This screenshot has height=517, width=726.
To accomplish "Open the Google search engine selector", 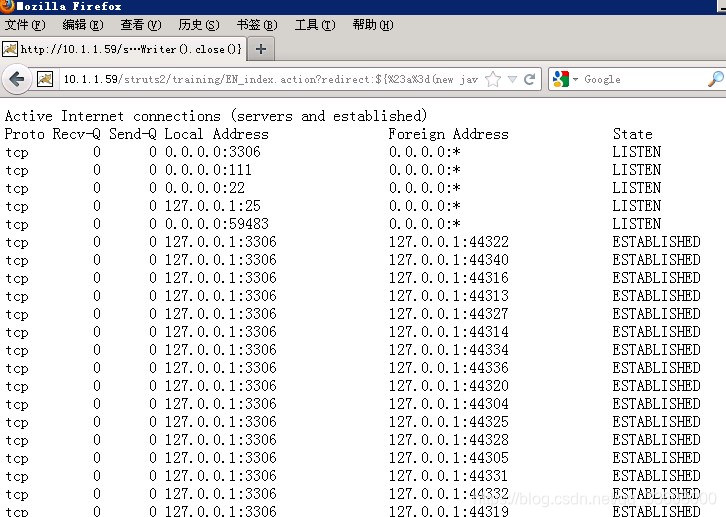I will (x=565, y=79).
